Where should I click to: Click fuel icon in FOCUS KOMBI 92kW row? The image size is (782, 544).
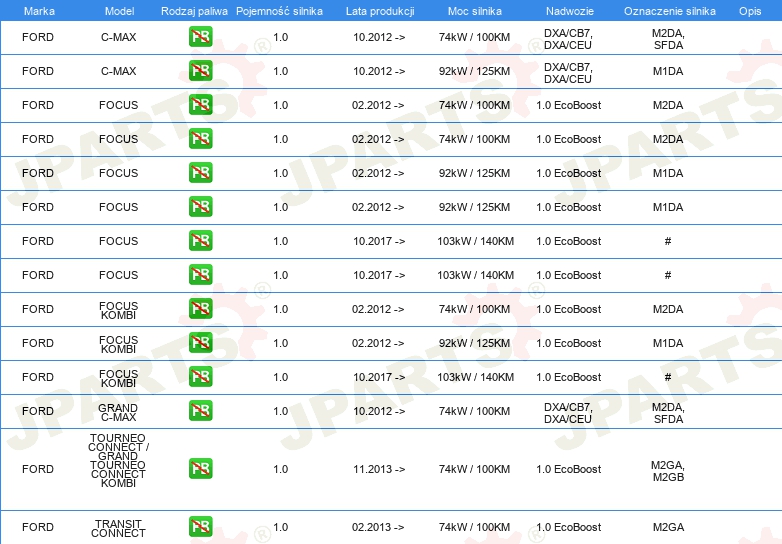[x=200, y=343]
